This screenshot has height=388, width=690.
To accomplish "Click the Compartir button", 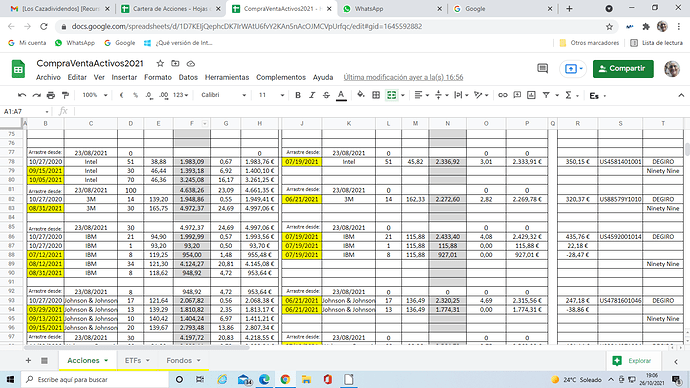I will (x=623, y=69).
